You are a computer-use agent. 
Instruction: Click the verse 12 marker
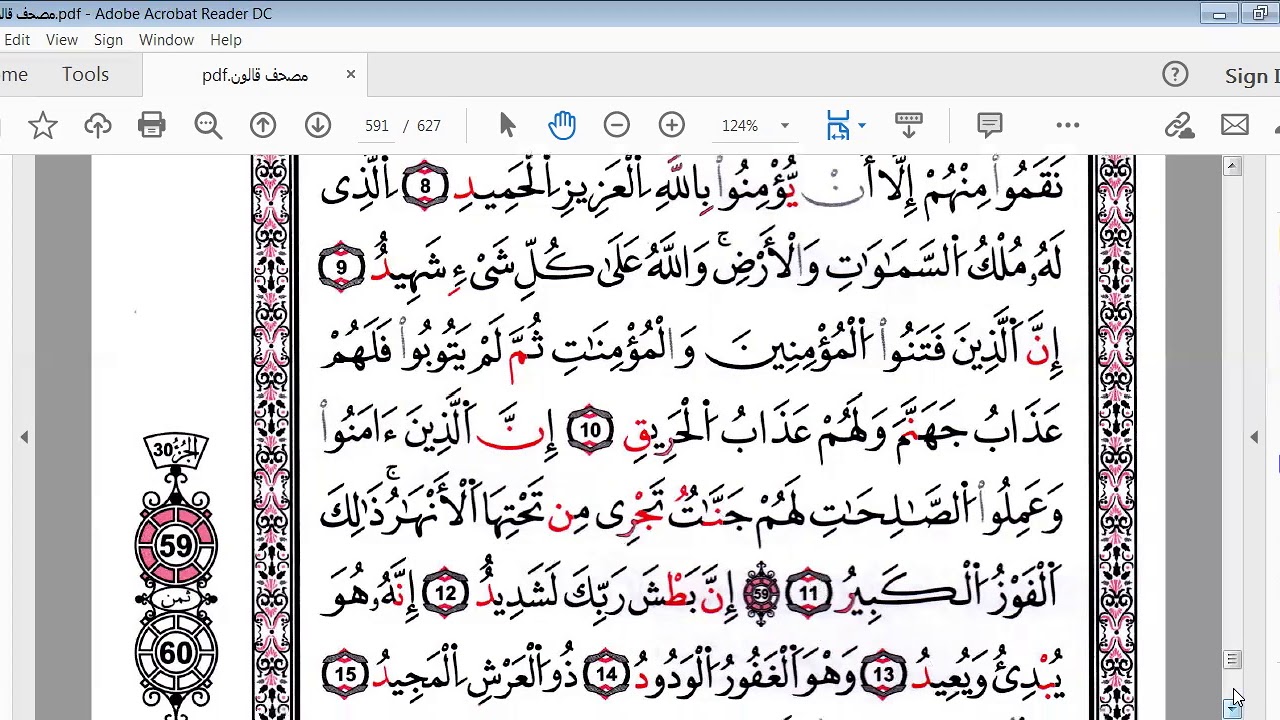tap(446, 594)
